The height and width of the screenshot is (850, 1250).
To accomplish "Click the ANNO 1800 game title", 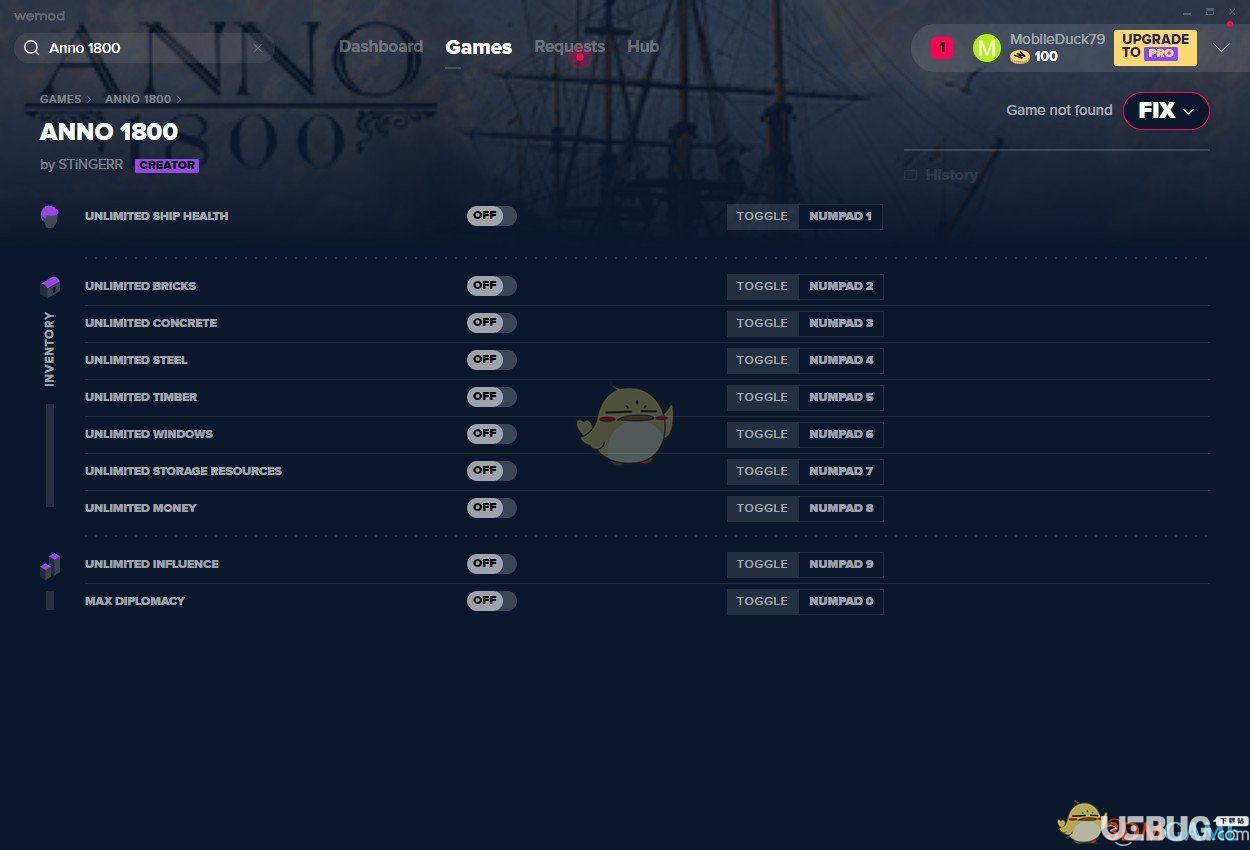I will pos(109,132).
